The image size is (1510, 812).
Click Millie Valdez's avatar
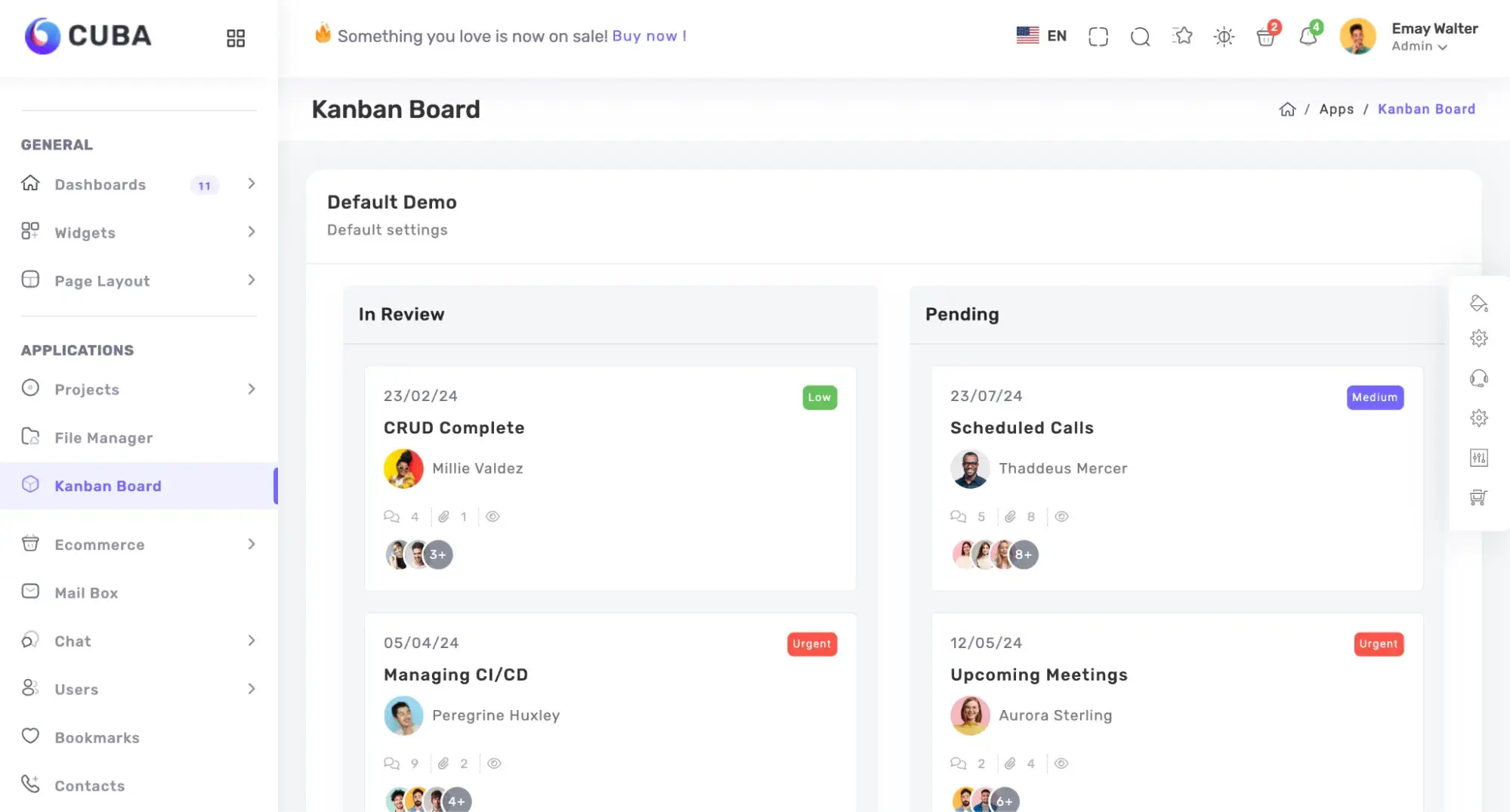point(403,468)
